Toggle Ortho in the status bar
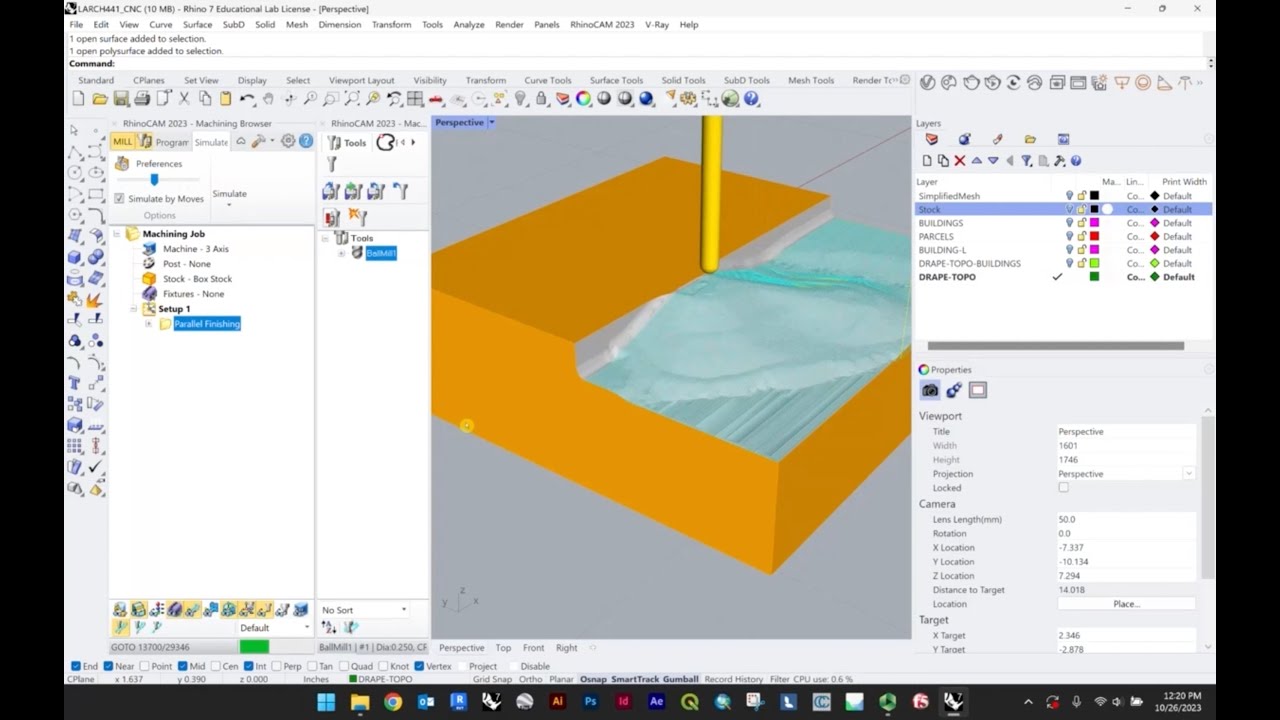Screen dimensions: 1280x720 tap(530, 679)
